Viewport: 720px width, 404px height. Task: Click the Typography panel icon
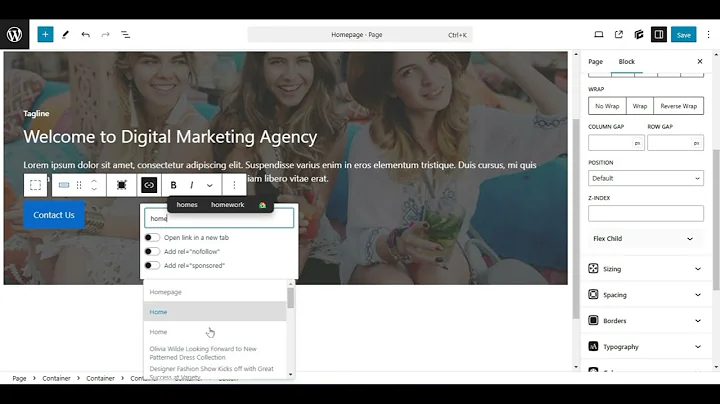[x=593, y=346]
